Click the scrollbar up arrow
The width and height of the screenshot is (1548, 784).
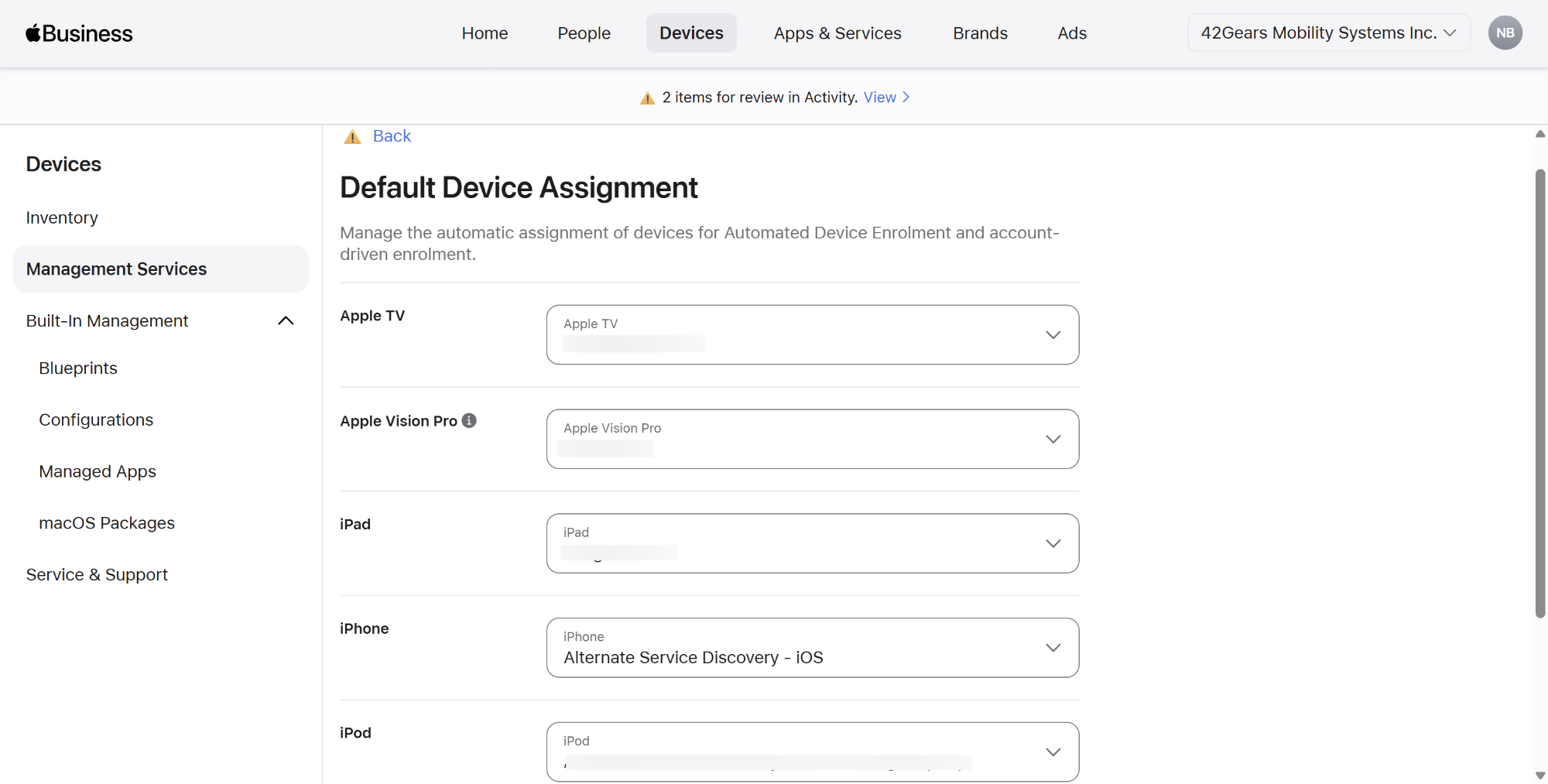click(1540, 134)
